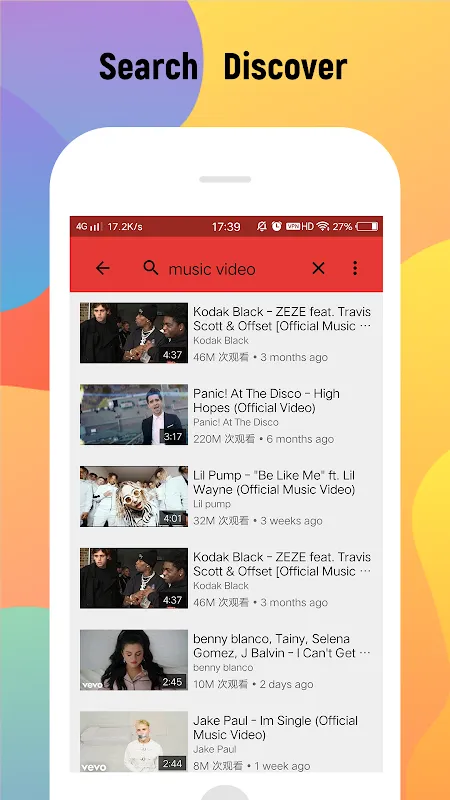
Task: Tap the 2:45 duration badge
Action: [x=173, y=682]
